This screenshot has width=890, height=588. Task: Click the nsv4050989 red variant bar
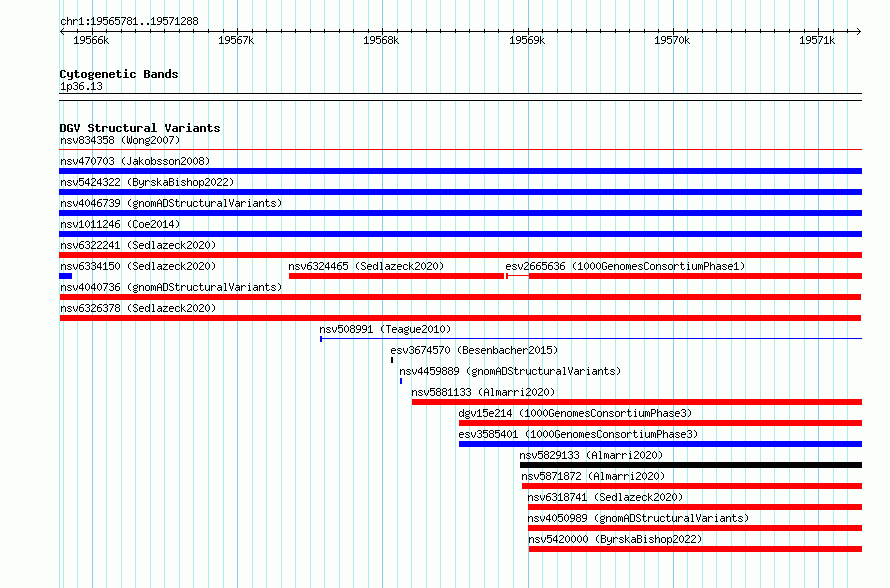[695, 528]
